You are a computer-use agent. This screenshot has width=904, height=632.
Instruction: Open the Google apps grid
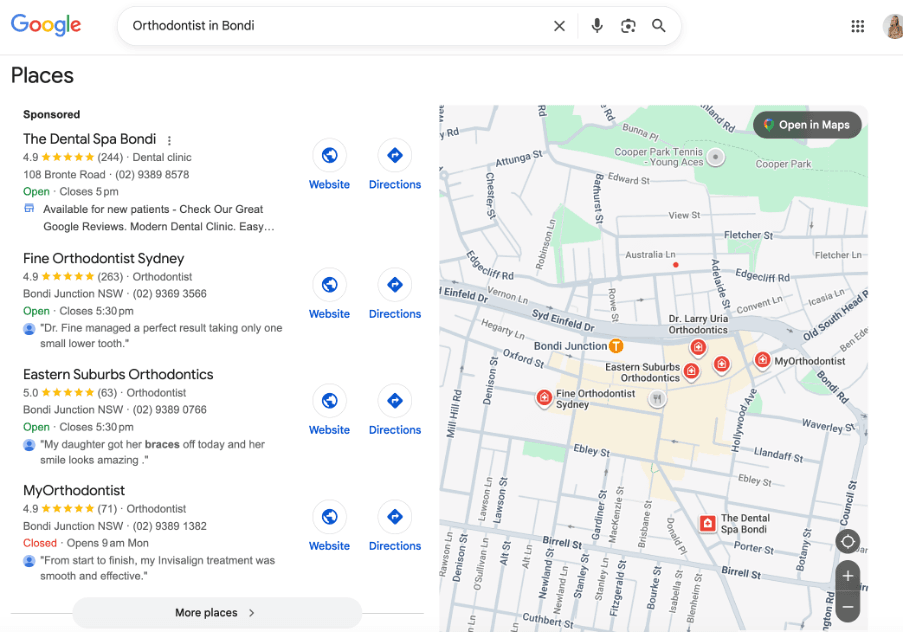(857, 26)
